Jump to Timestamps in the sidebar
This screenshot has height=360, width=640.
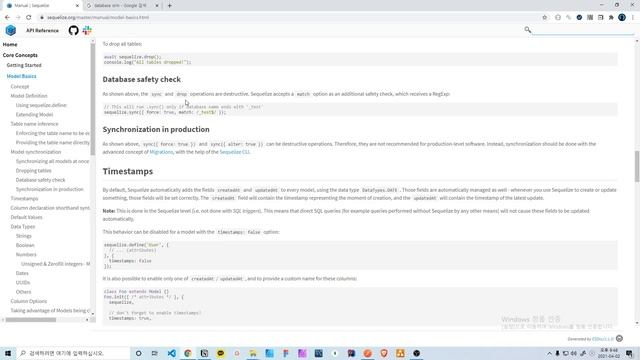(x=24, y=198)
